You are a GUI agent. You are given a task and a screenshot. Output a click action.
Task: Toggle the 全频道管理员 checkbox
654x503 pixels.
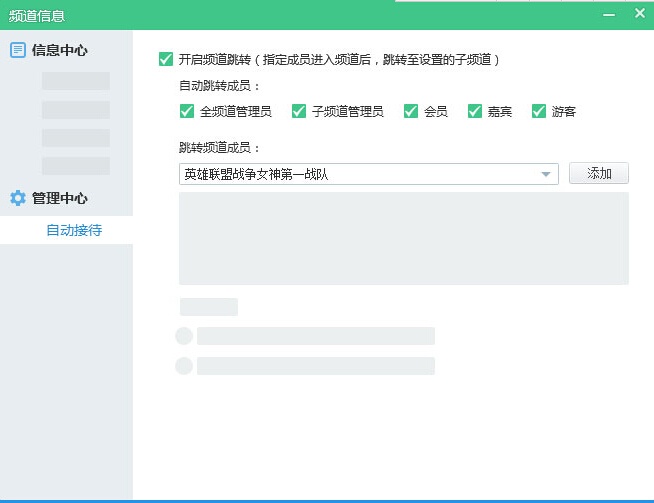coord(186,111)
